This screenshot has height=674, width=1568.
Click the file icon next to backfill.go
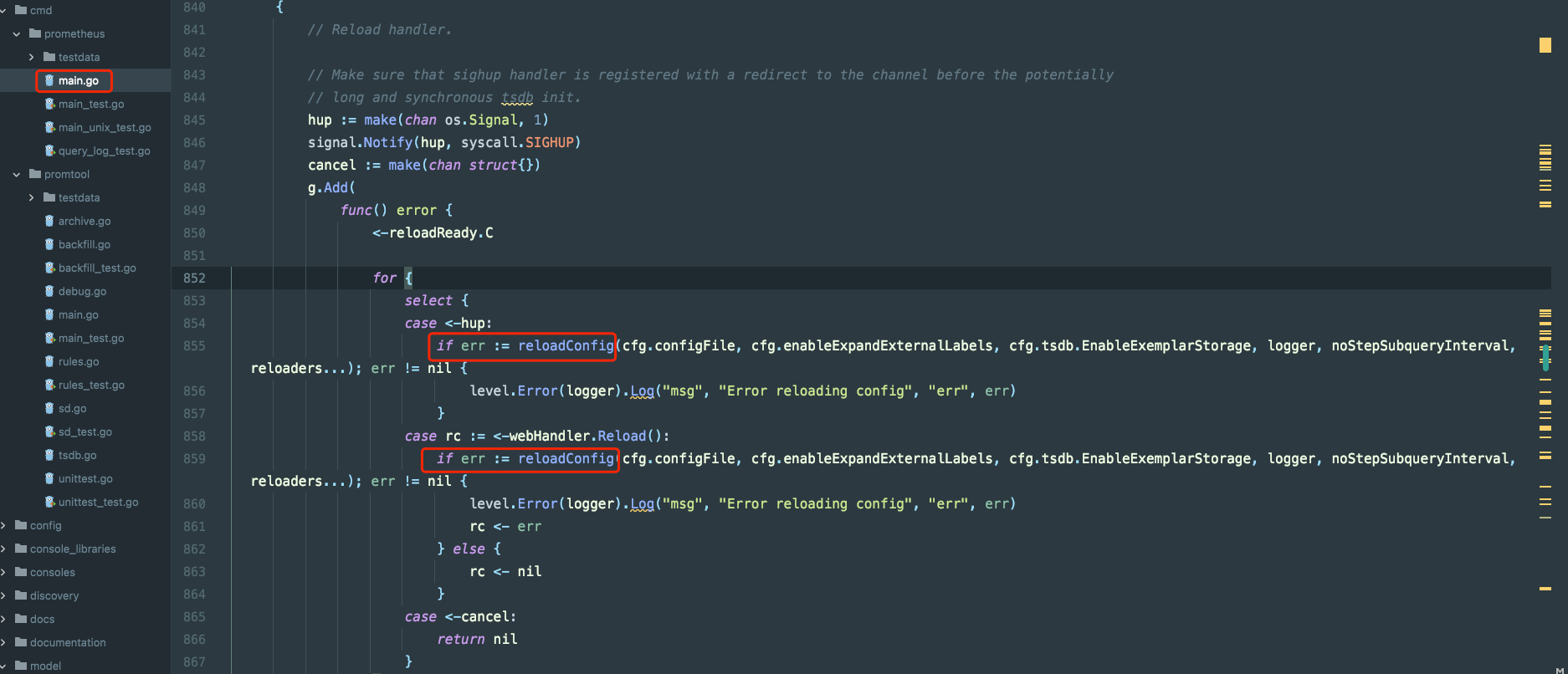[49, 244]
